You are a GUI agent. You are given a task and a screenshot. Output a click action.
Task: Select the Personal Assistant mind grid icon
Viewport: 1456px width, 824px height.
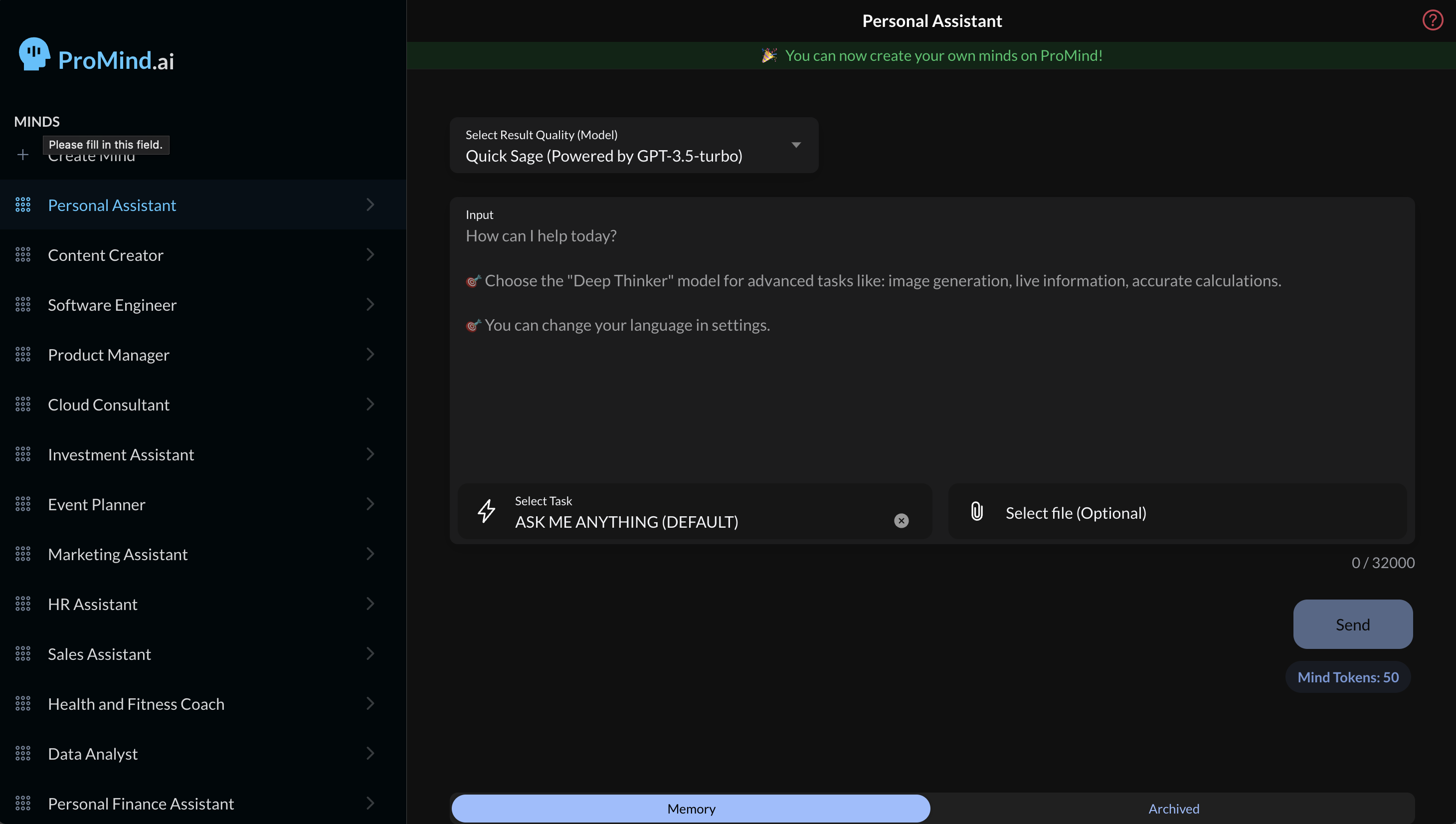click(x=22, y=205)
